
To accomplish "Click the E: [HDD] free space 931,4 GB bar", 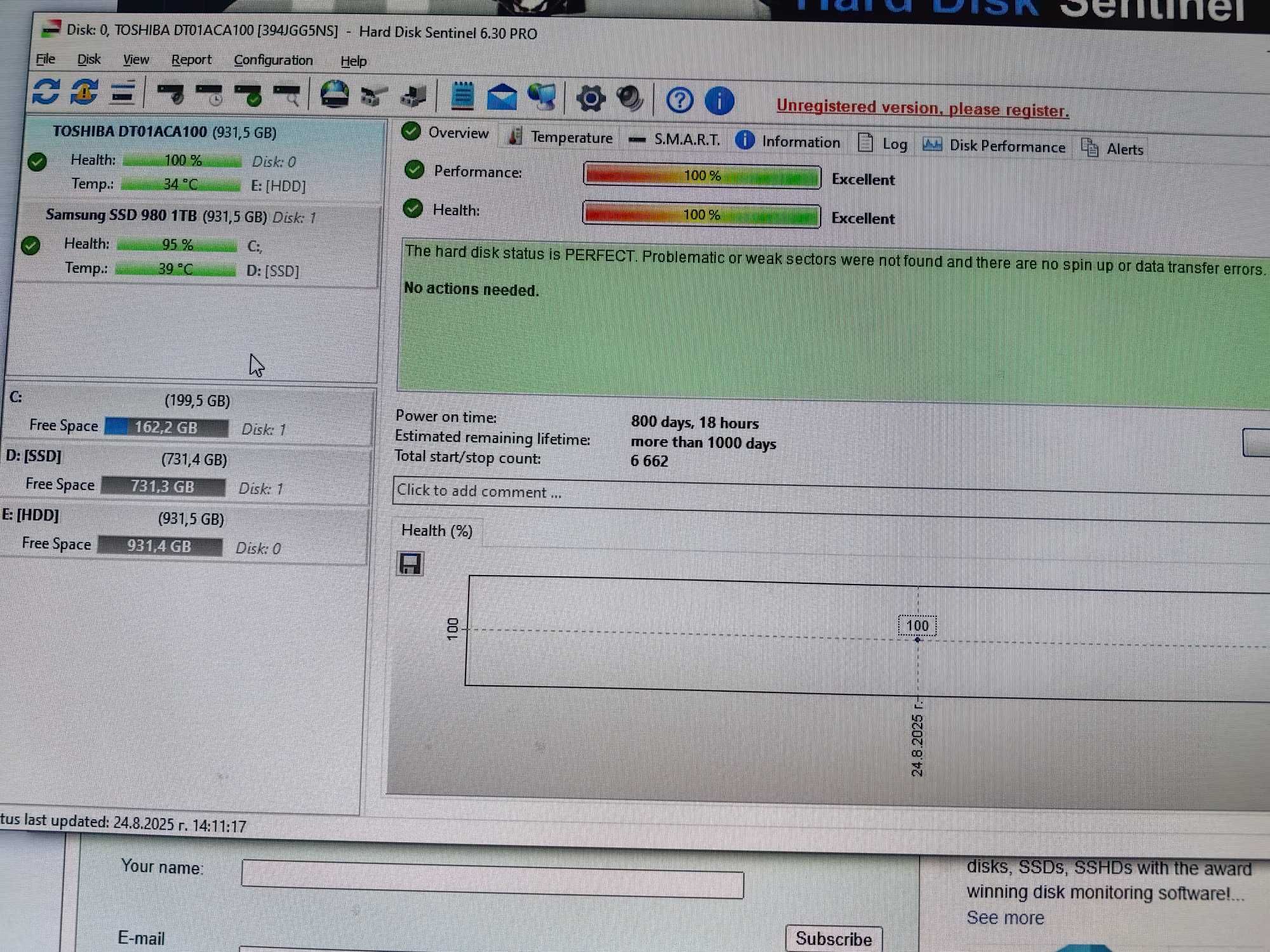I will pos(159,546).
